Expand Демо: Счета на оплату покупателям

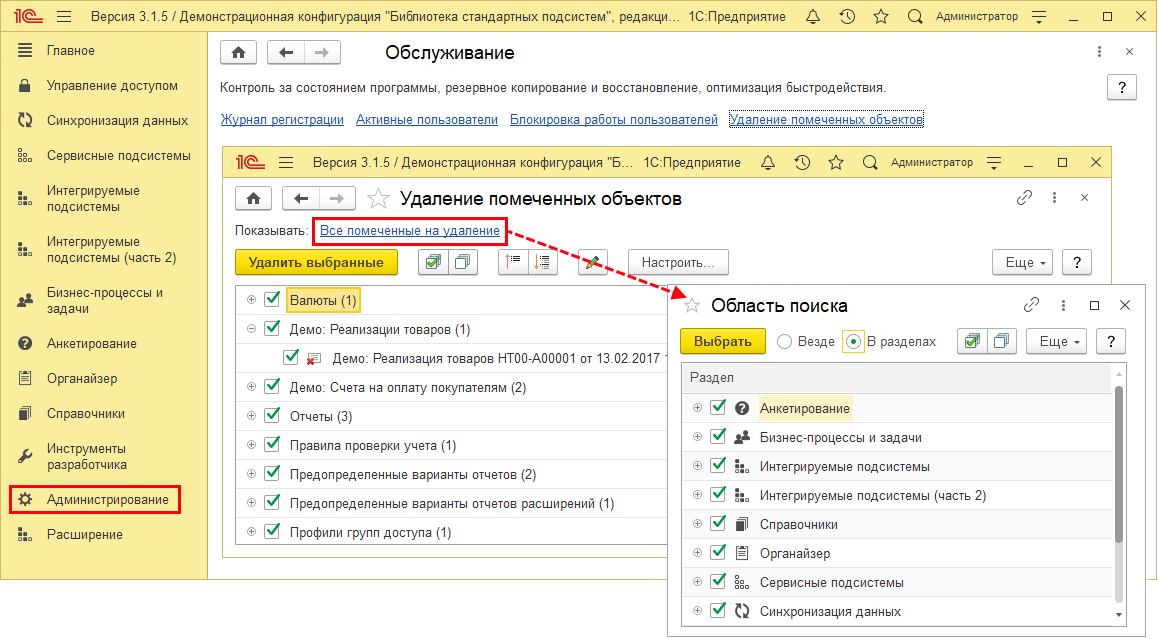[251, 387]
